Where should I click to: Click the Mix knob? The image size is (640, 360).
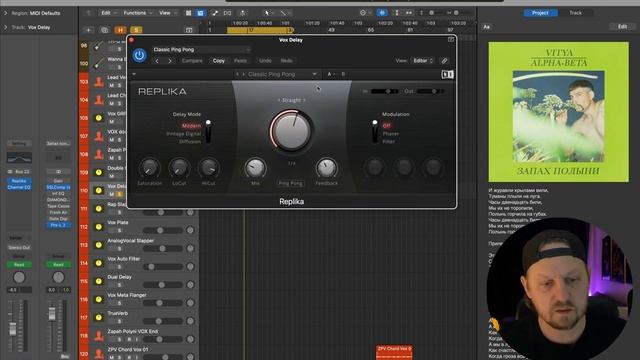[x=256, y=168]
